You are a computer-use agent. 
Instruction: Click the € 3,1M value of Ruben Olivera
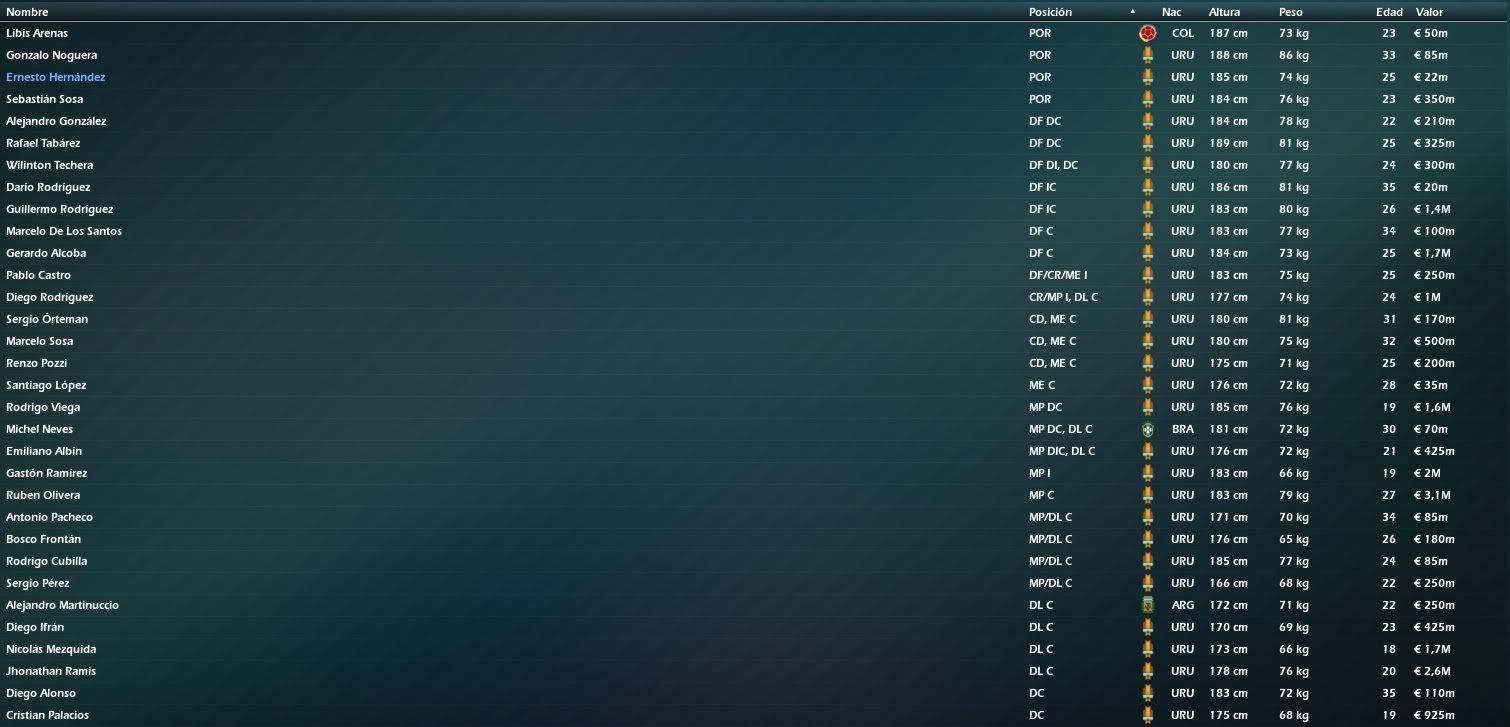pyautogui.click(x=1434, y=495)
